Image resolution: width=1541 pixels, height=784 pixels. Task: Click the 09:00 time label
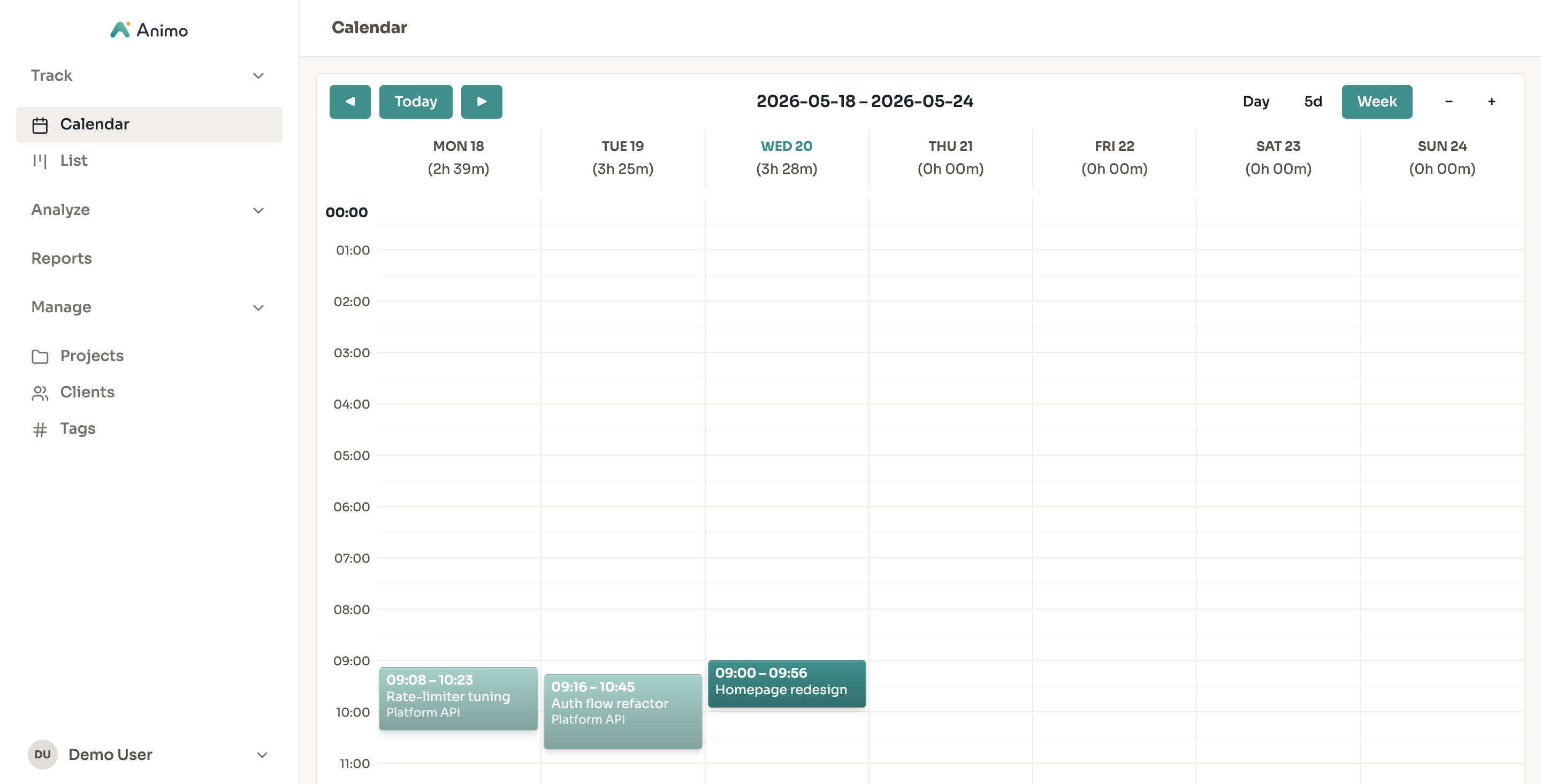coord(351,661)
